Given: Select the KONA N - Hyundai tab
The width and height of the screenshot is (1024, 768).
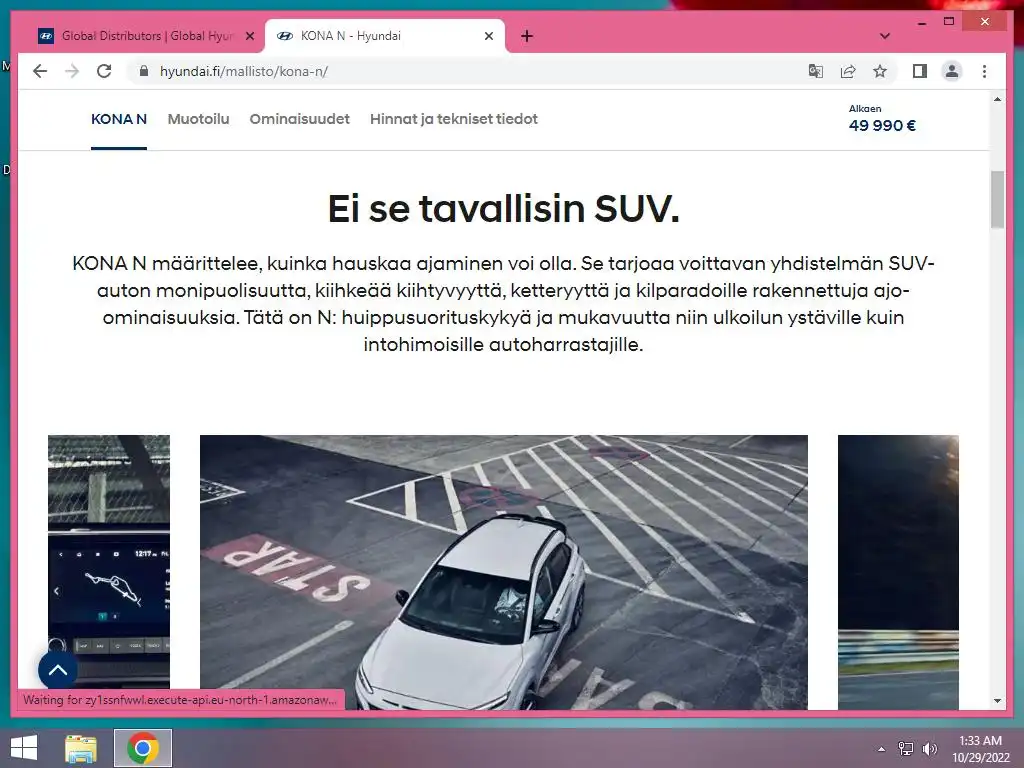Looking at the screenshot, I should pos(384,36).
